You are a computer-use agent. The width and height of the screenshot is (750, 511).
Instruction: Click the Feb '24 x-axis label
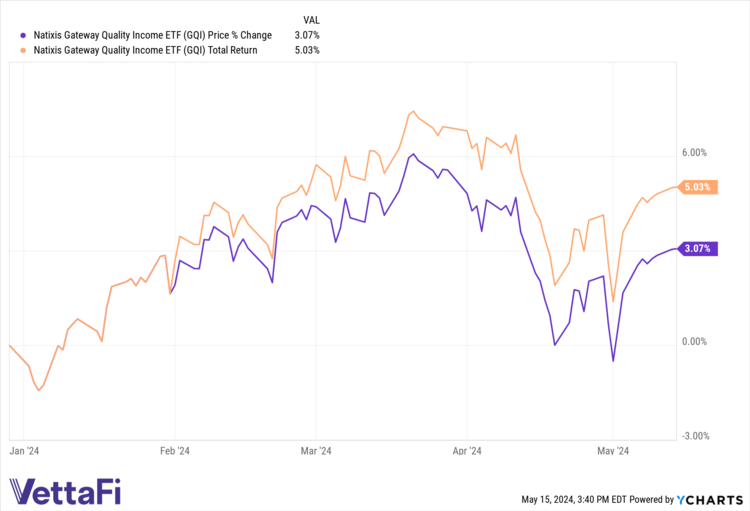[175, 451]
